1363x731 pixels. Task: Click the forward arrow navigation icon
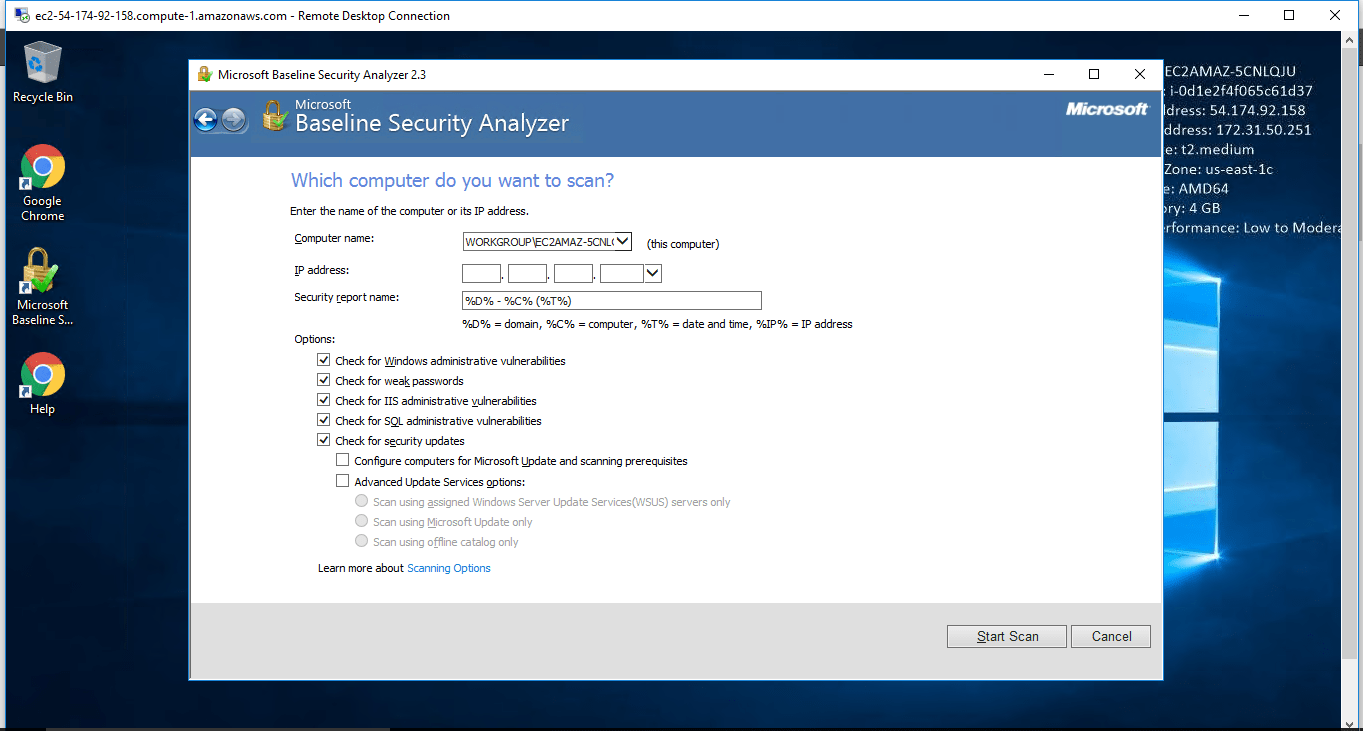(233, 120)
